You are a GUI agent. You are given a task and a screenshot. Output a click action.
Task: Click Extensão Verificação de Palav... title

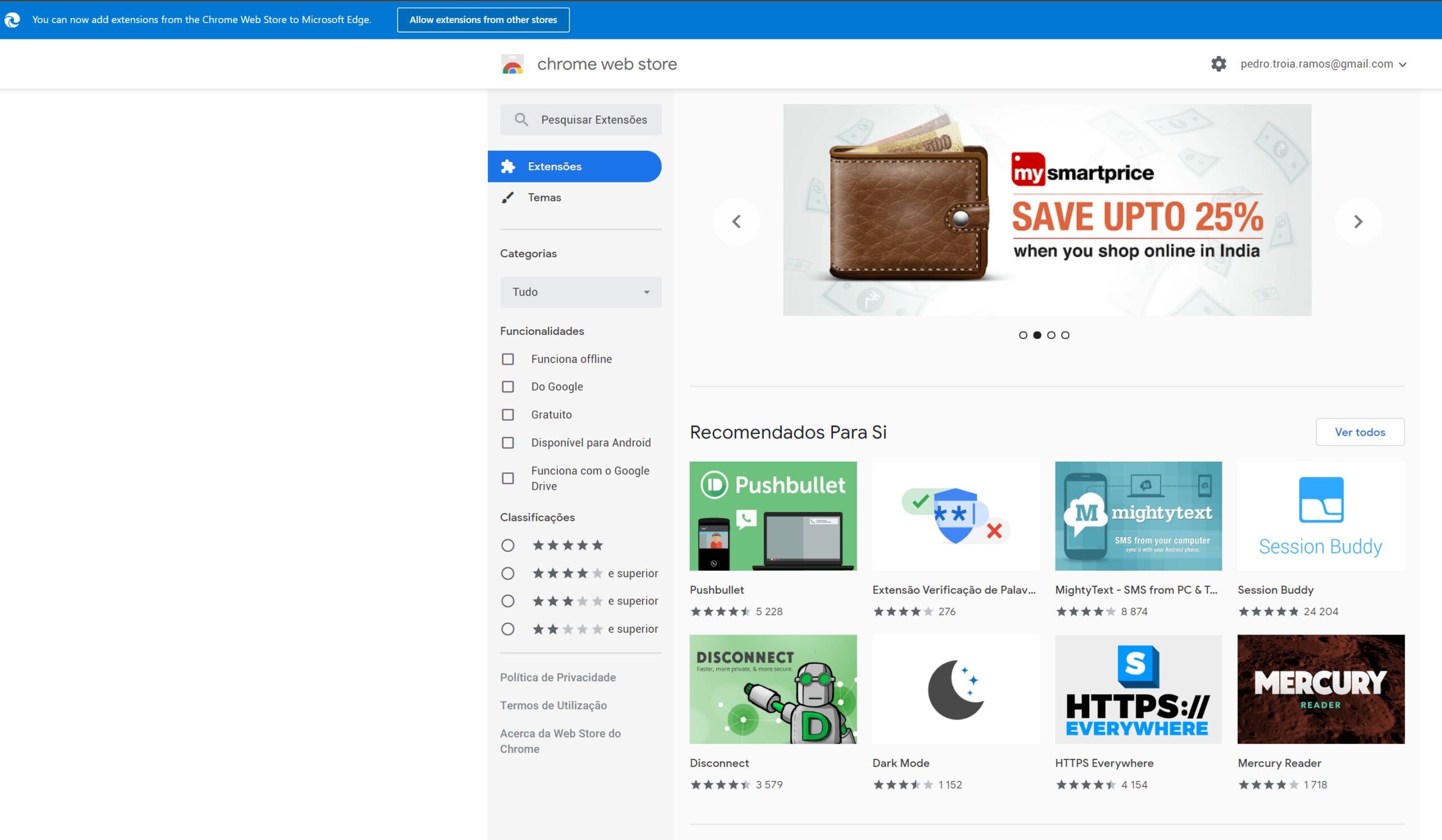[954, 589]
